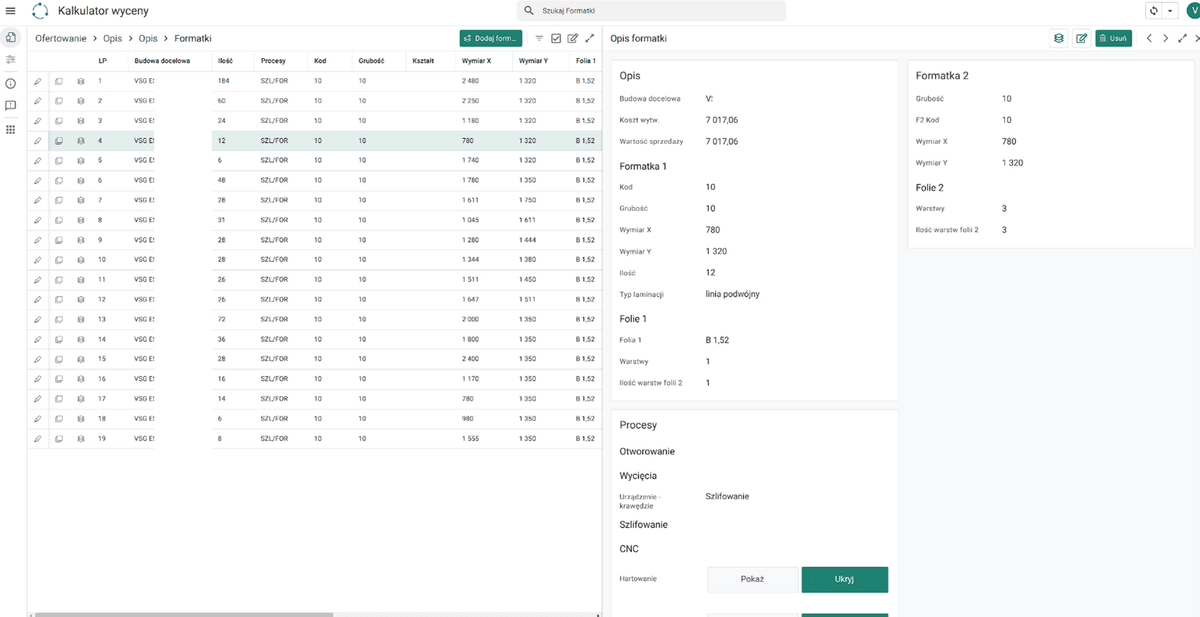1200x617 pixels.
Task: Click Dodaj form... button
Action: pos(490,38)
